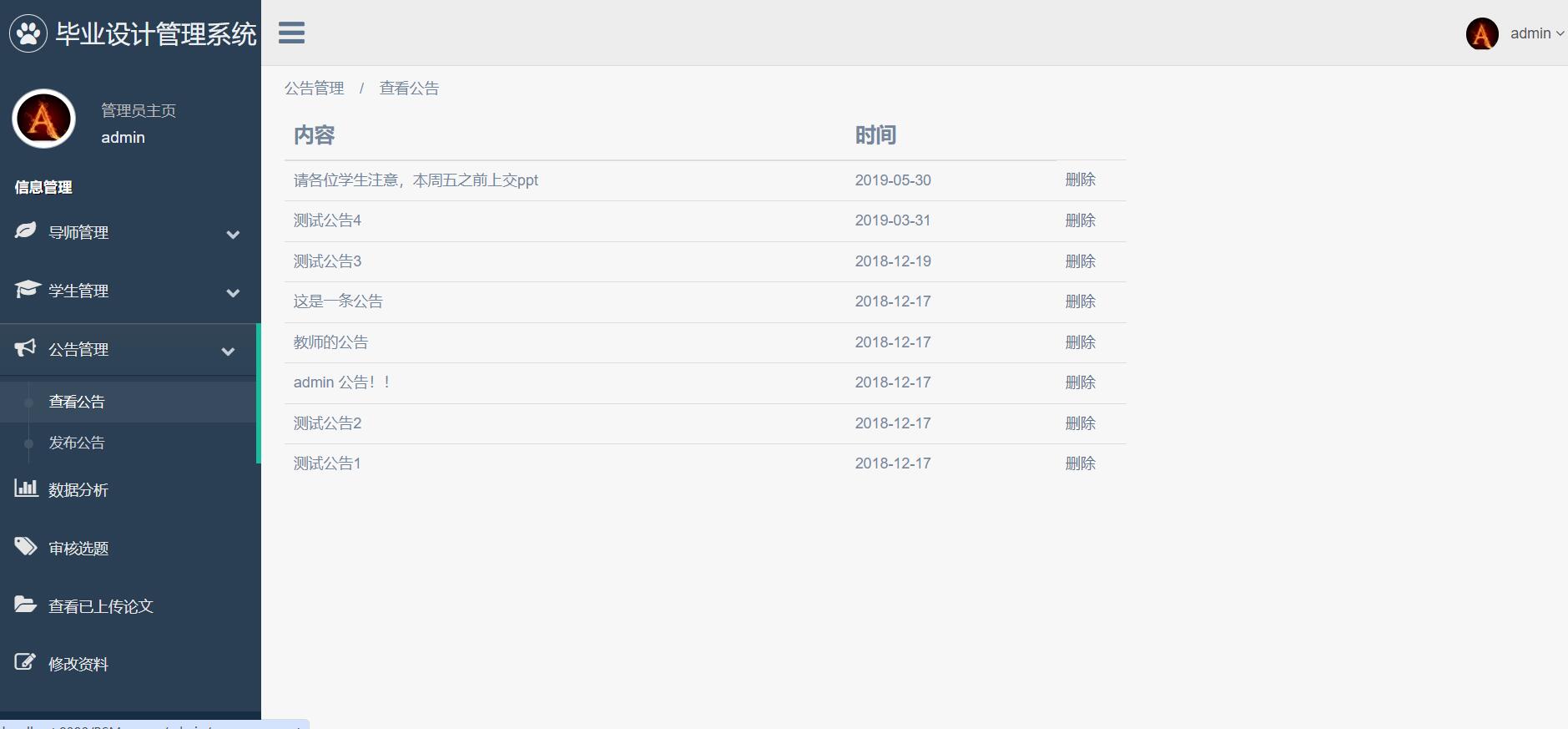Click date 2019-05-30
Screen dimensions: 1568x729
(x=893, y=180)
